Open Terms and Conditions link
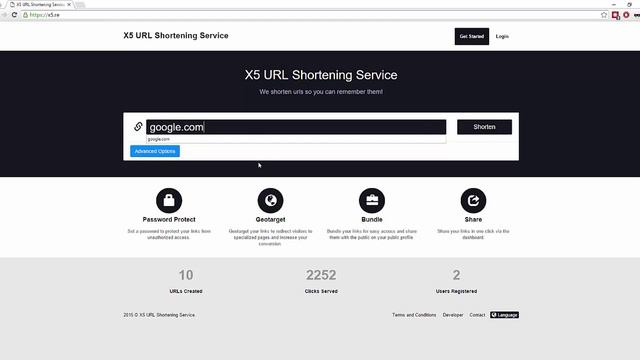The height and width of the screenshot is (360, 640). [x=414, y=315]
